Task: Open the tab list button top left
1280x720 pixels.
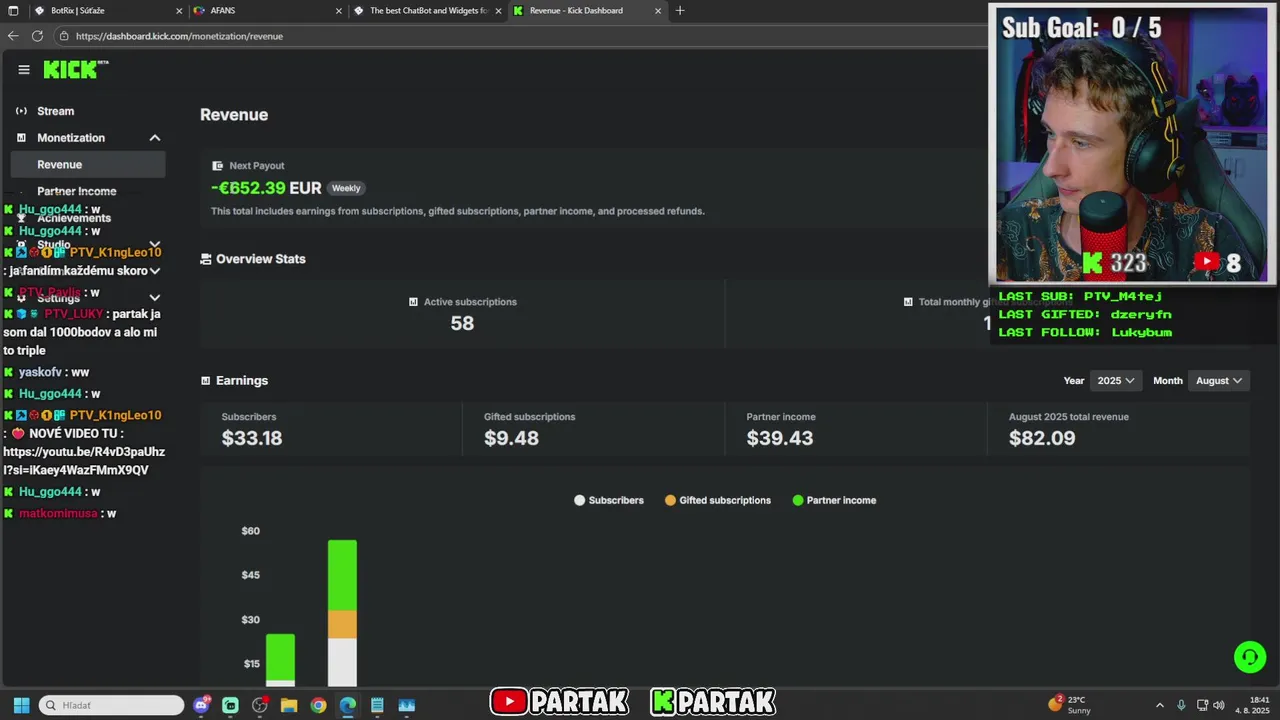Action: pyautogui.click(x=13, y=11)
